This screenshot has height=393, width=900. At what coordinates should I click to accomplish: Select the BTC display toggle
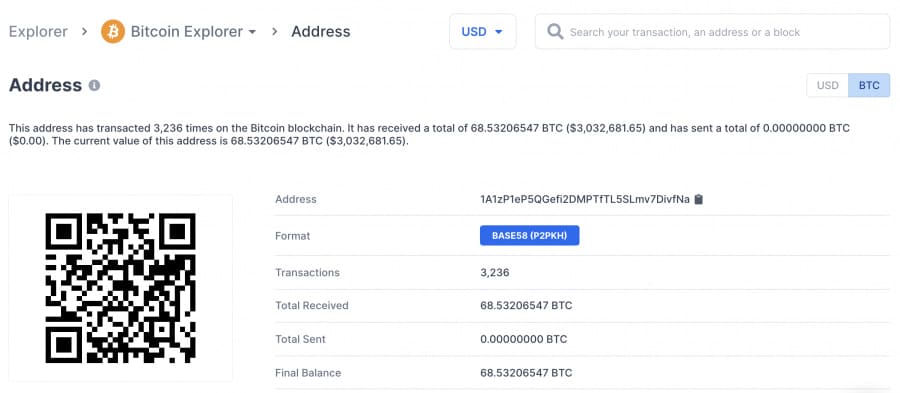(869, 85)
